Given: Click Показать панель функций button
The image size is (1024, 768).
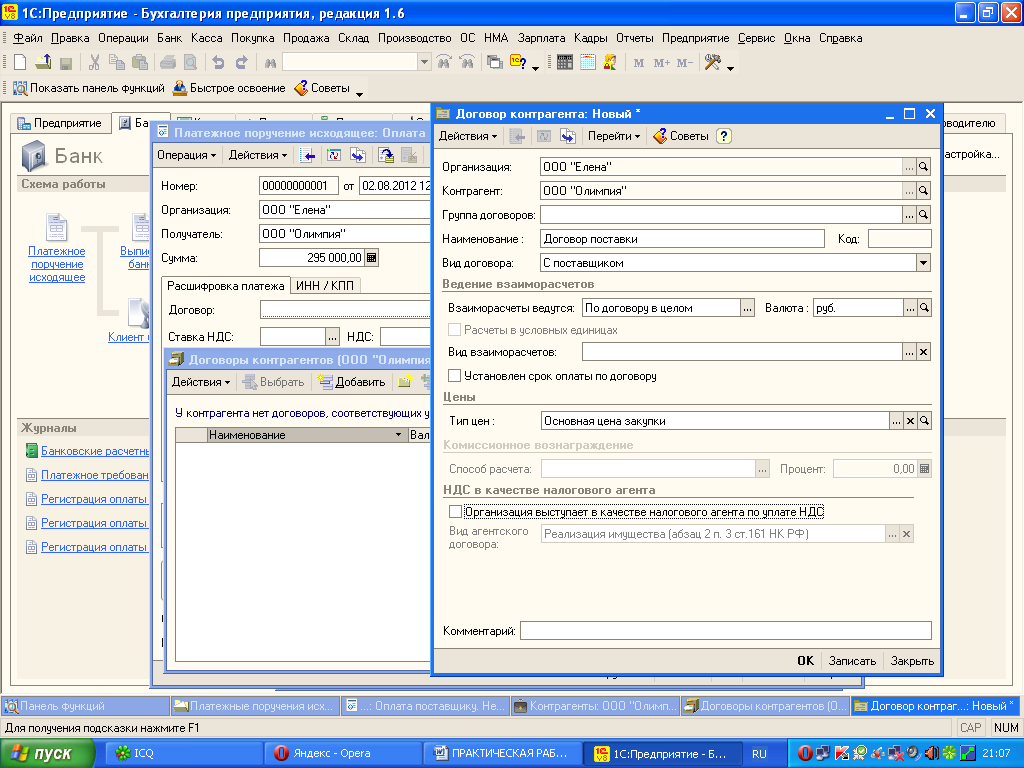Looking at the screenshot, I should (89, 88).
